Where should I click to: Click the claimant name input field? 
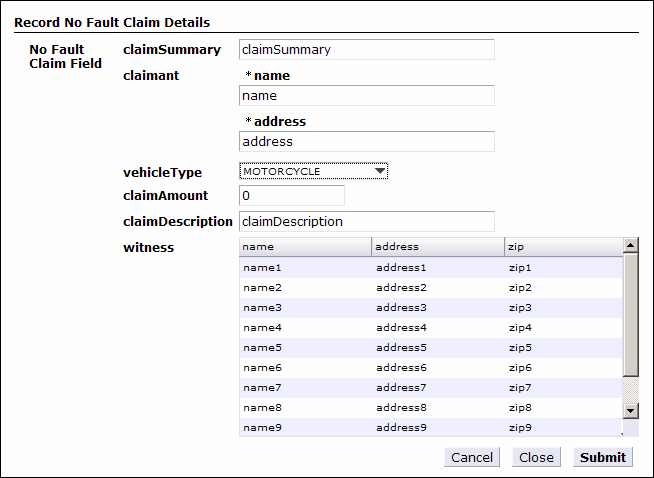coord(367,96)
